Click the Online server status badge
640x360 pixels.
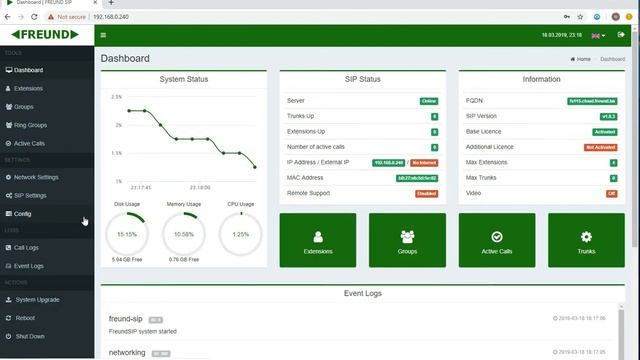point(429,101)
